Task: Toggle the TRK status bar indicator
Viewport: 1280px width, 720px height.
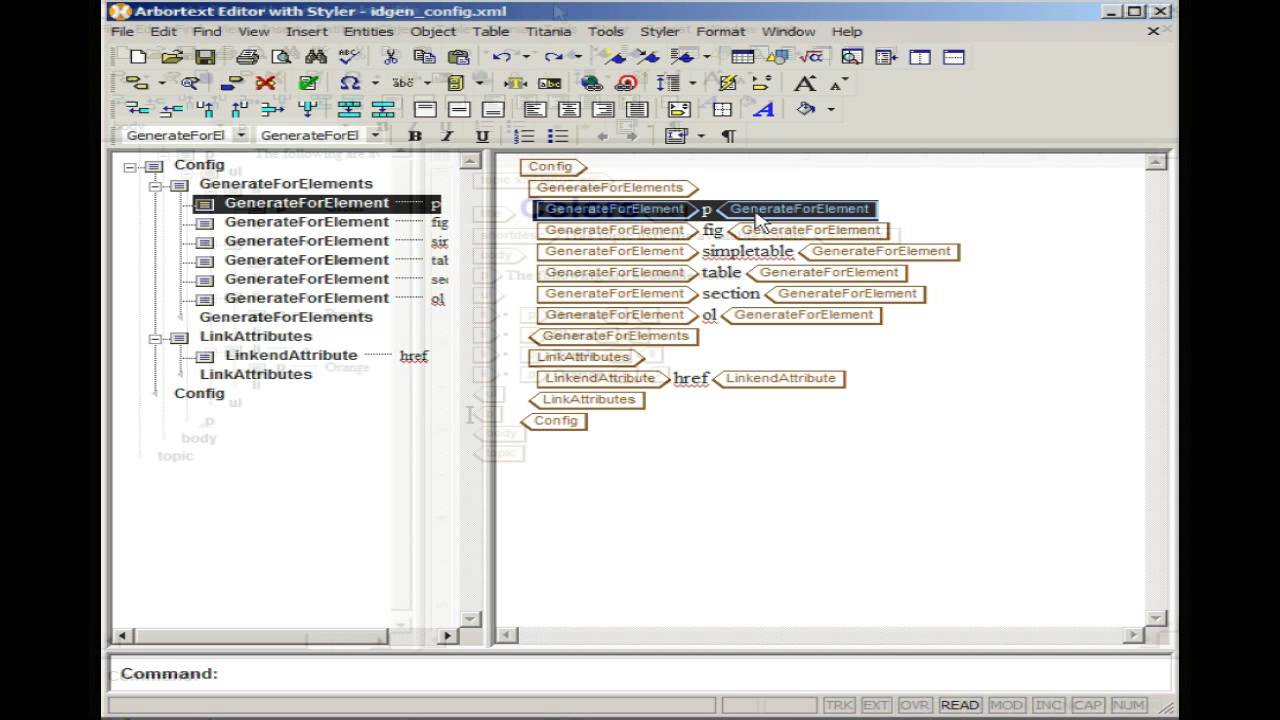Action: coord(838,705)
